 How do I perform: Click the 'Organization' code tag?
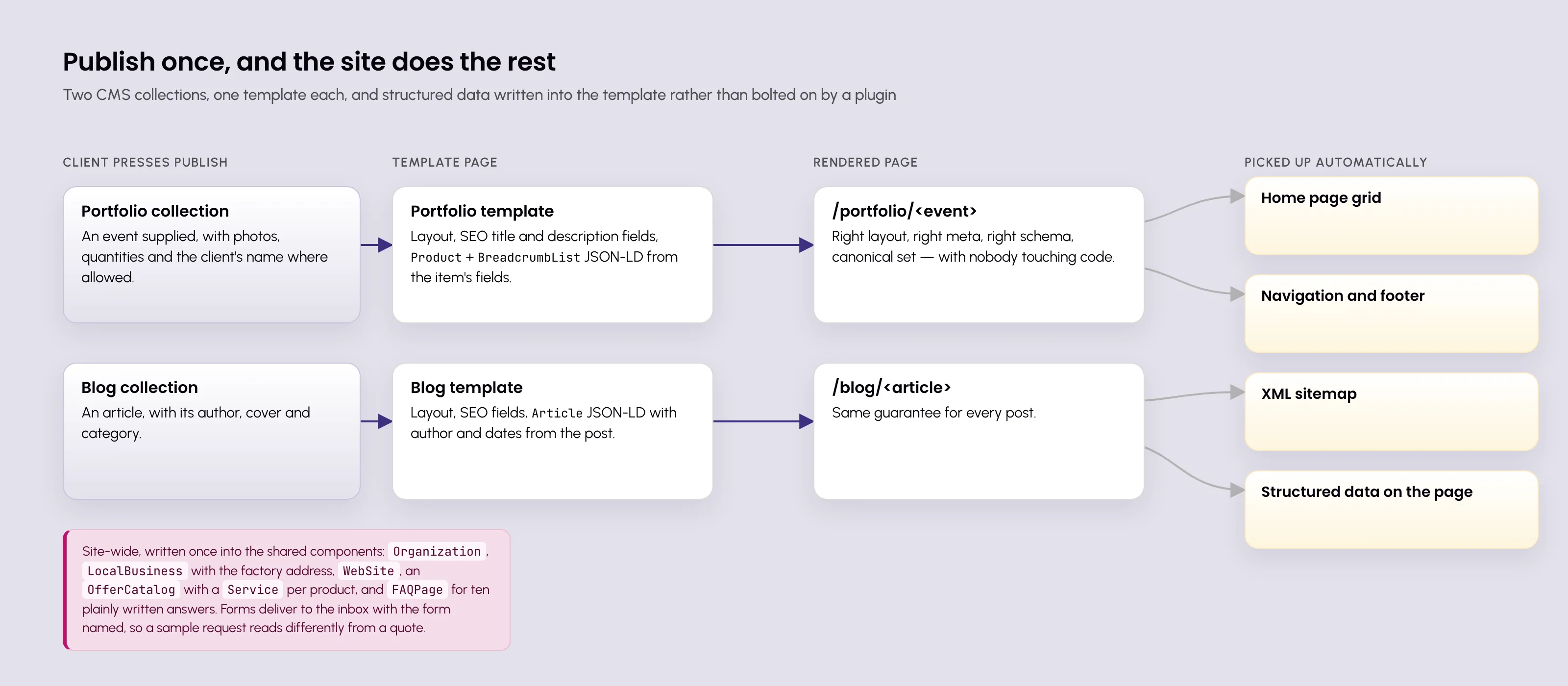(x=437, y=551)
